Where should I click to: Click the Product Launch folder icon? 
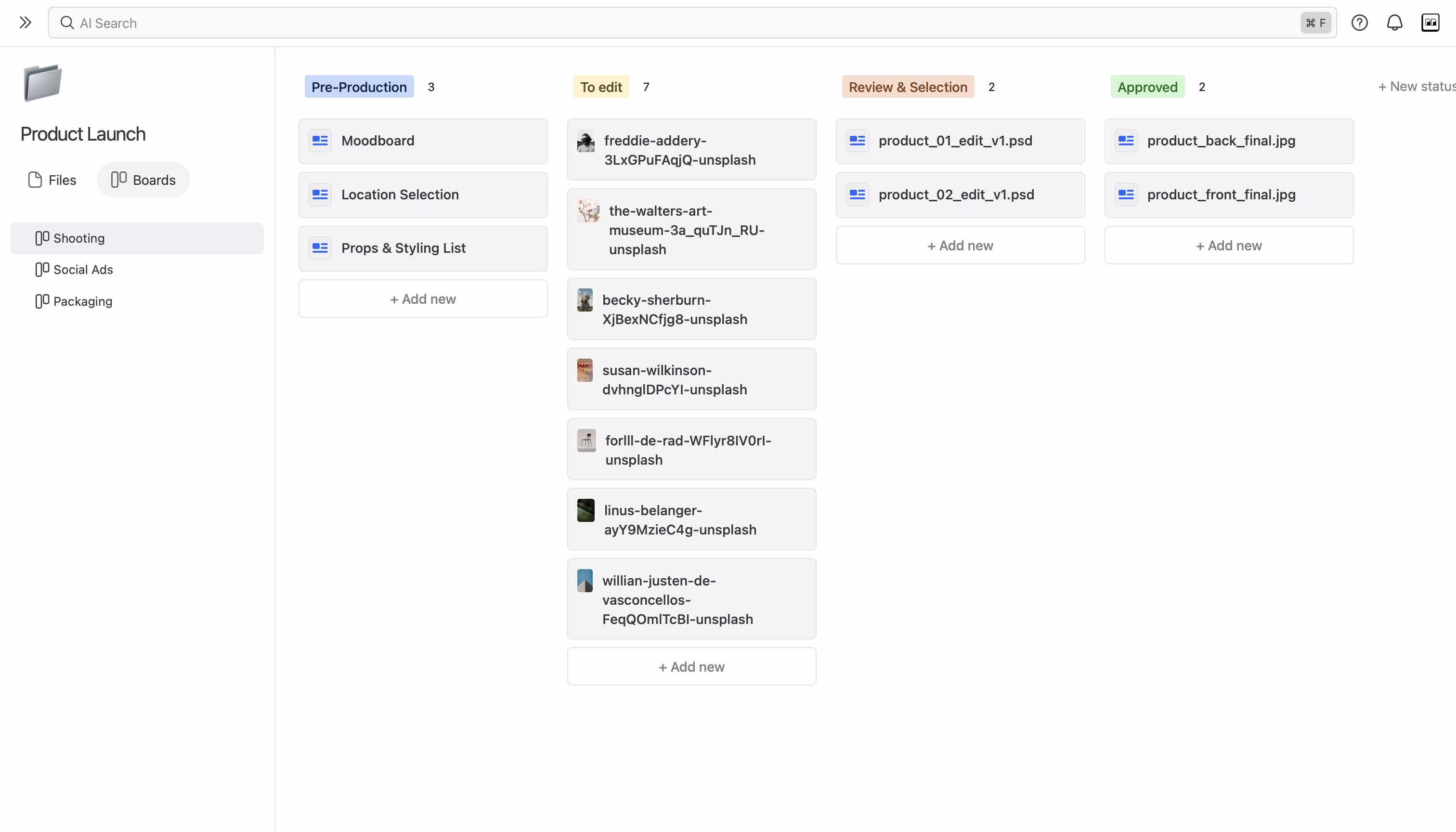tap(43, 83)
